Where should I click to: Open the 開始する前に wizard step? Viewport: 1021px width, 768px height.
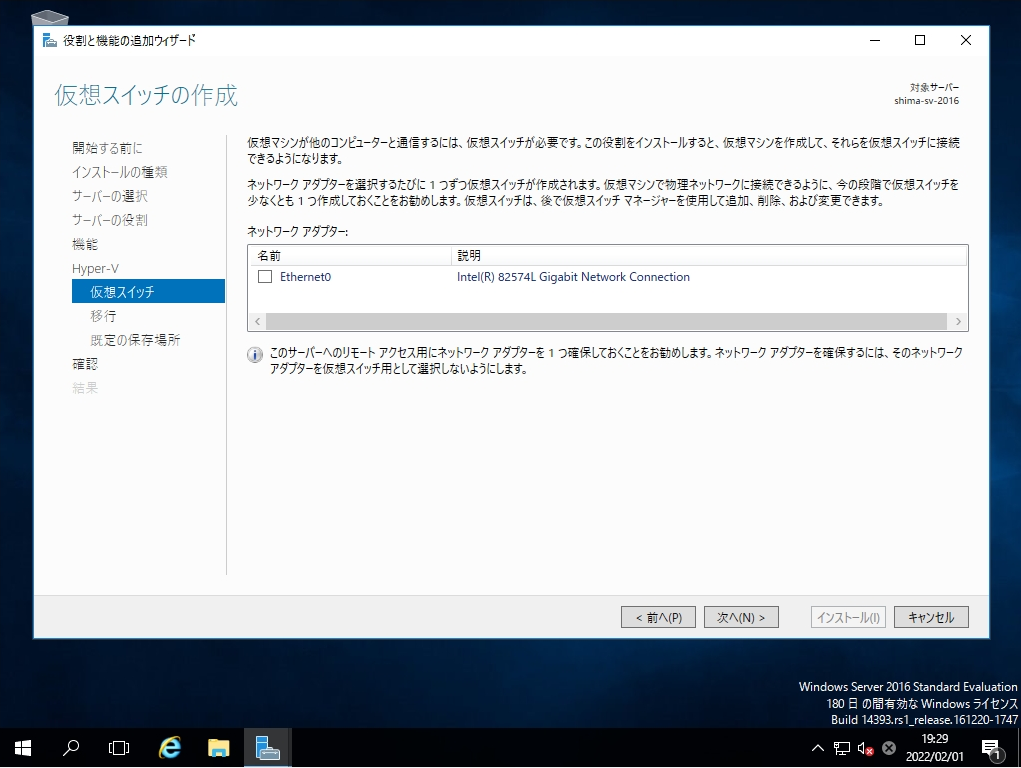107,148
